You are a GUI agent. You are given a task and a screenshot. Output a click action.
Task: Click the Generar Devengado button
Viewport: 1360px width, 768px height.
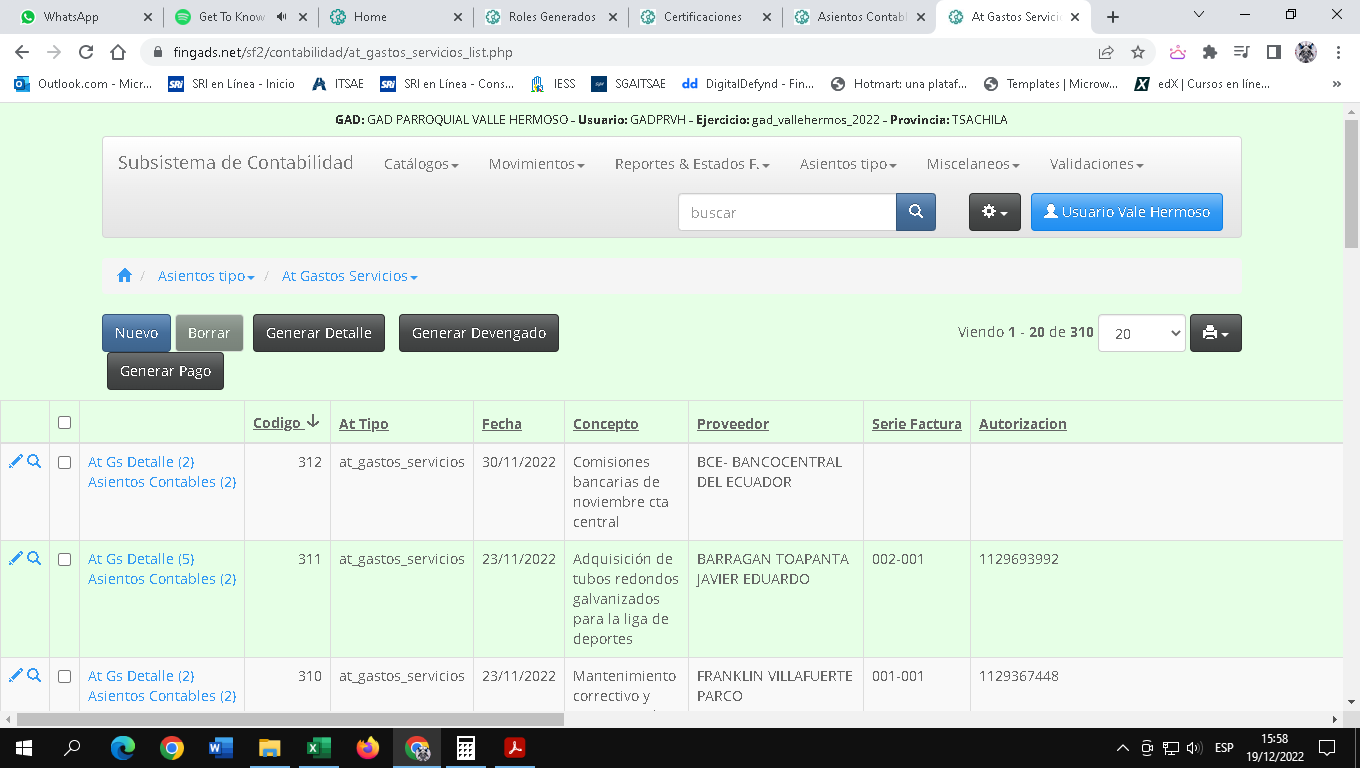pos(478,333)
